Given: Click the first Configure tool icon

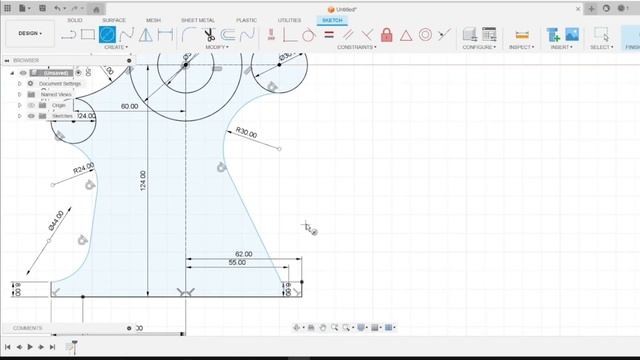Looking at the screenshot, I should click(470, 35).
